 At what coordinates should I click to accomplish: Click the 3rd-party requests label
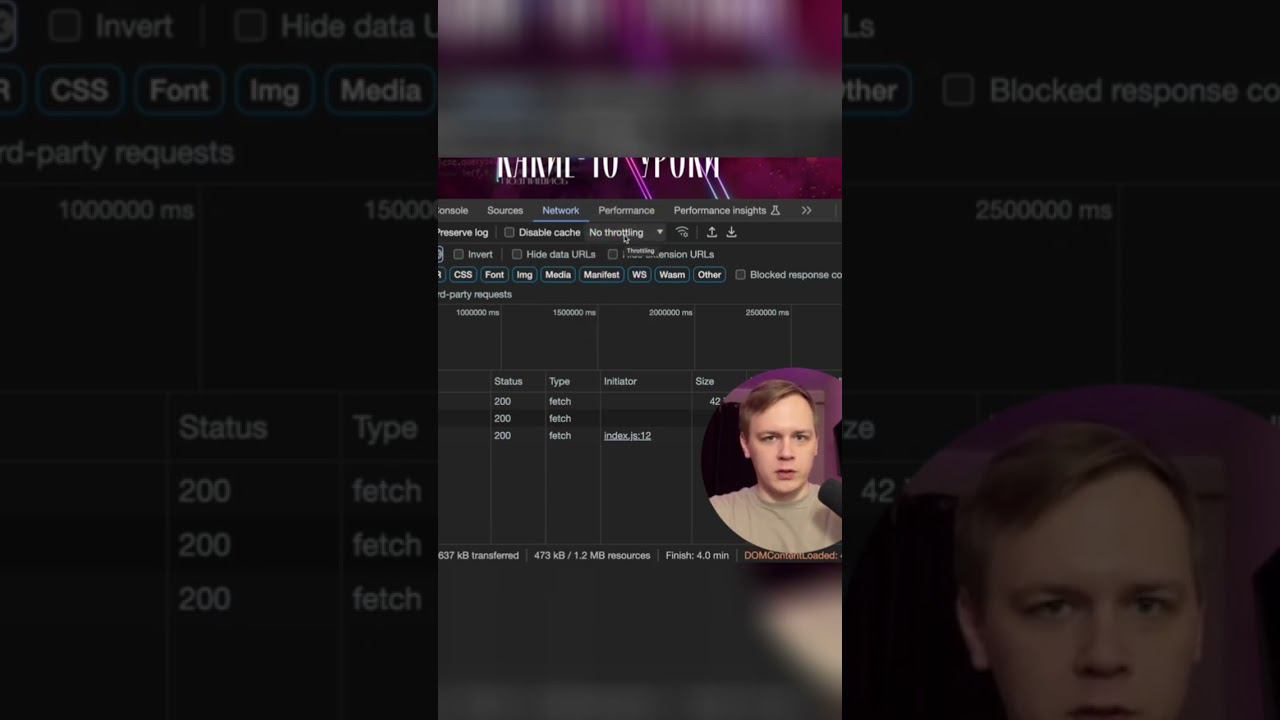(x=475, y=295)
